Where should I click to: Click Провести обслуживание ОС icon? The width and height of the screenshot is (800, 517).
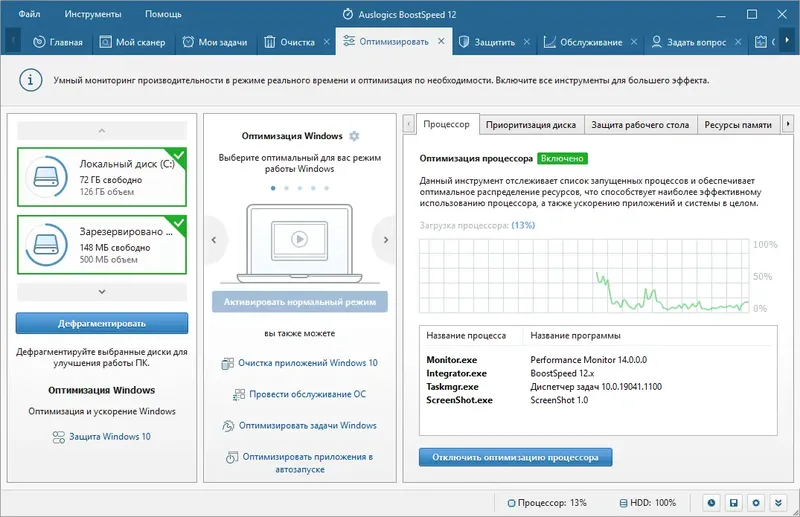pyautogui.click(x=239, y=395)
